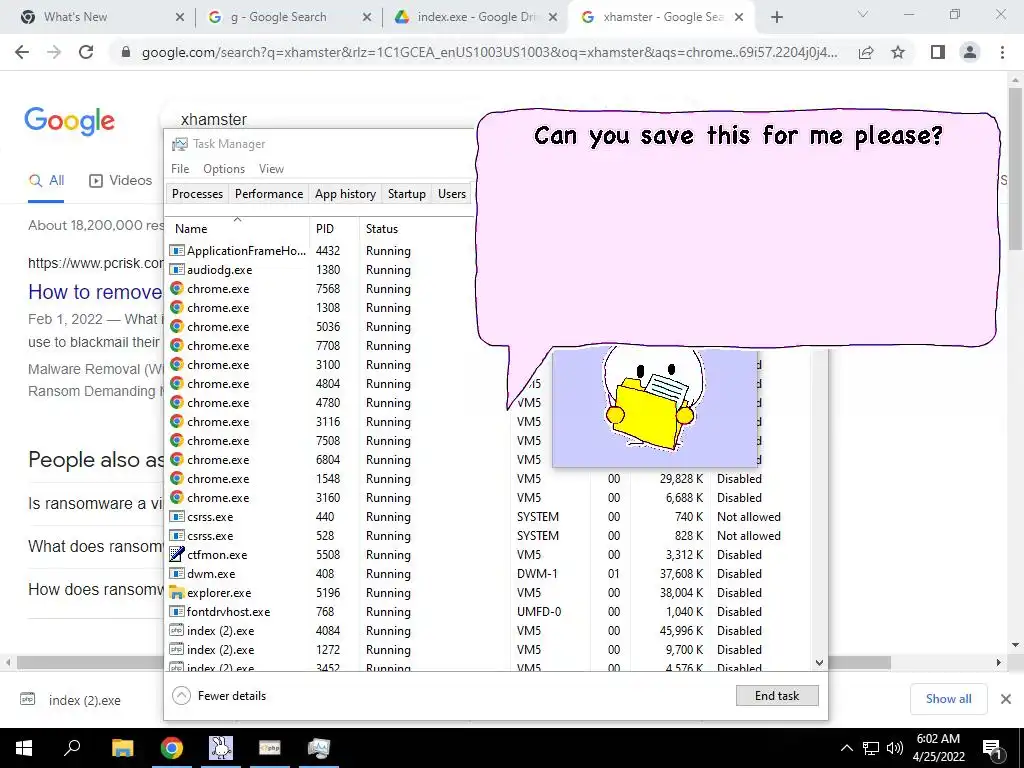
Task: Click the tab search chevron in Chrome
Action: [863, 14]
